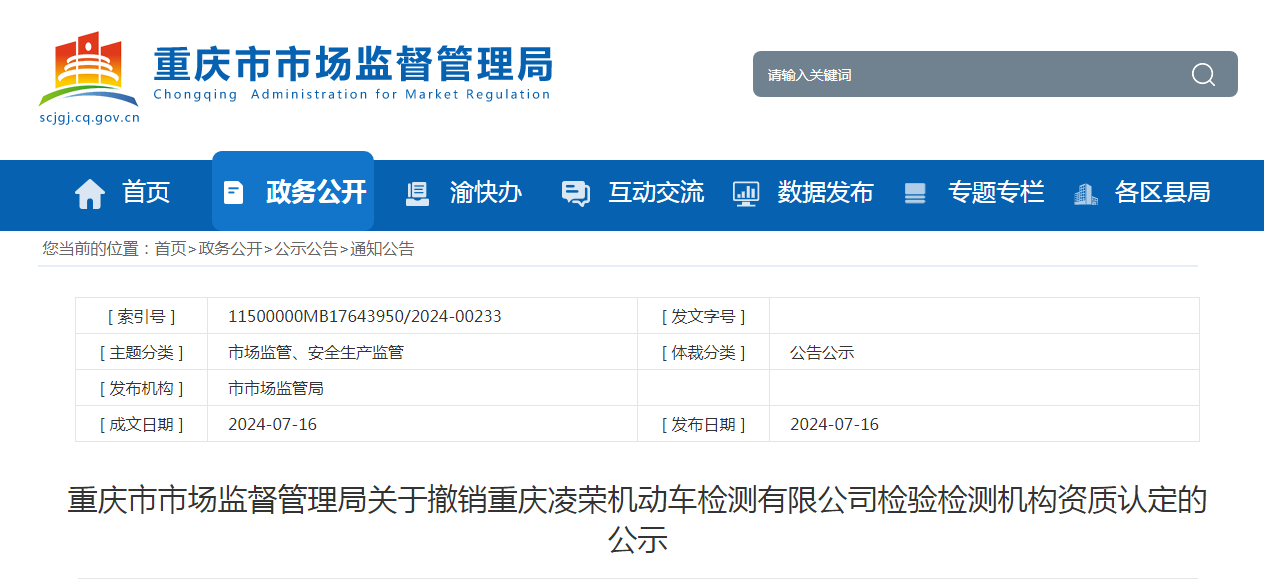Click the 成文日期 value 2024-07-16
The height and width of the screenshot is (579, 1264).
(x=272, y=424)
